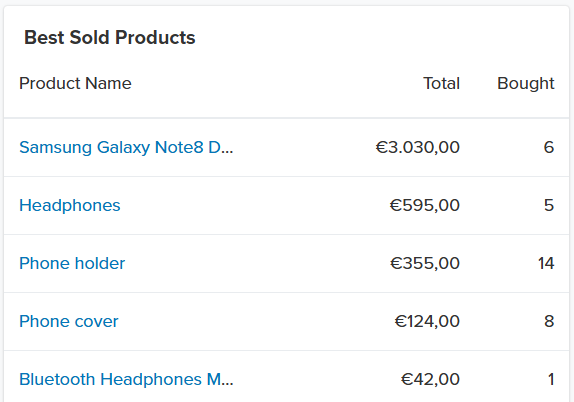
Task: Click bought count 5 for Headphones
Action: (549, 205)
